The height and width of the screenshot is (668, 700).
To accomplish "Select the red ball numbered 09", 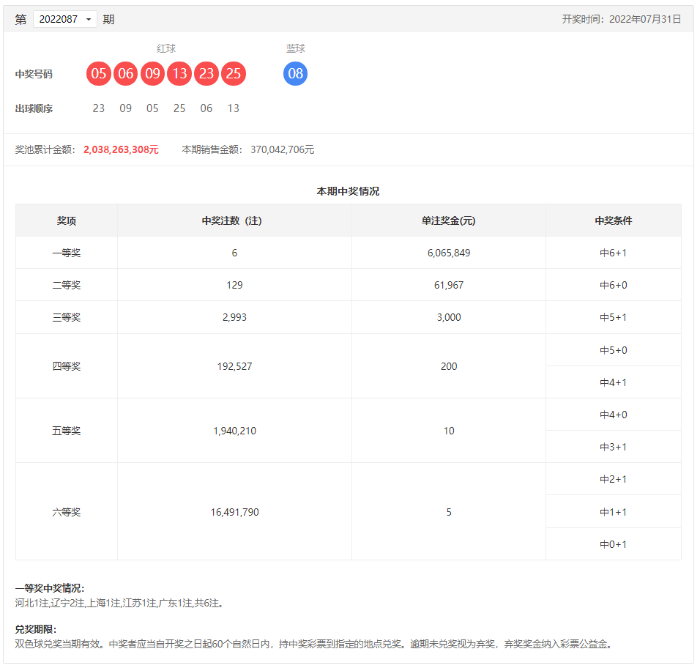I will (x=153, y=73).
